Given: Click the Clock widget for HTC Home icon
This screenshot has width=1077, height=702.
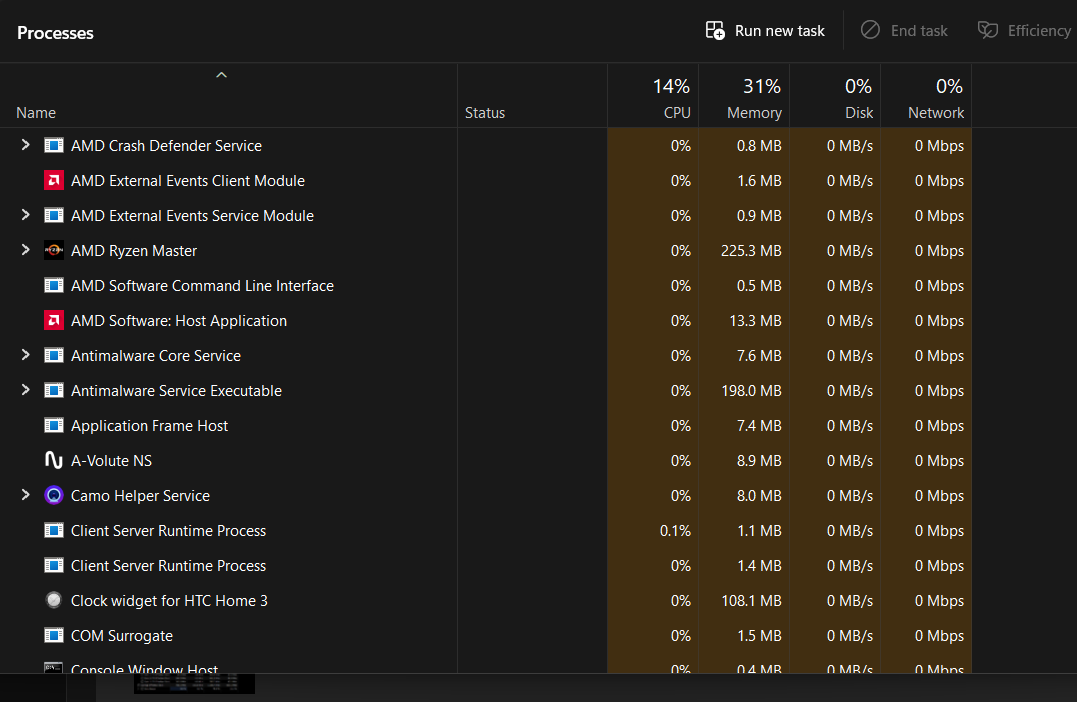Looking at the screenshot, I should click(54, 601).
